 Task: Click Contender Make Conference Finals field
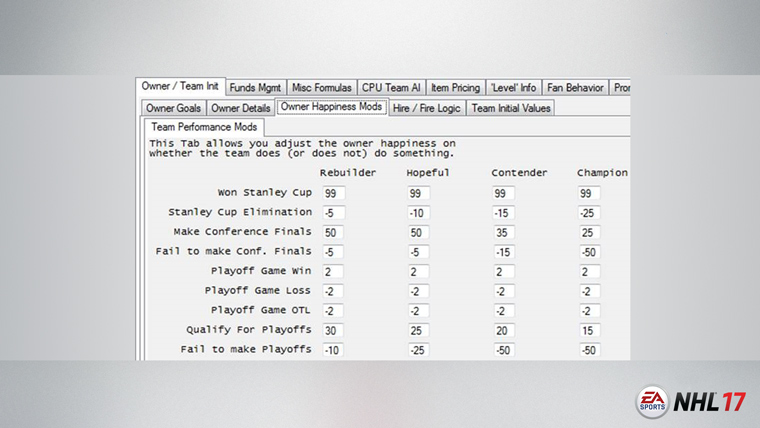503,232
